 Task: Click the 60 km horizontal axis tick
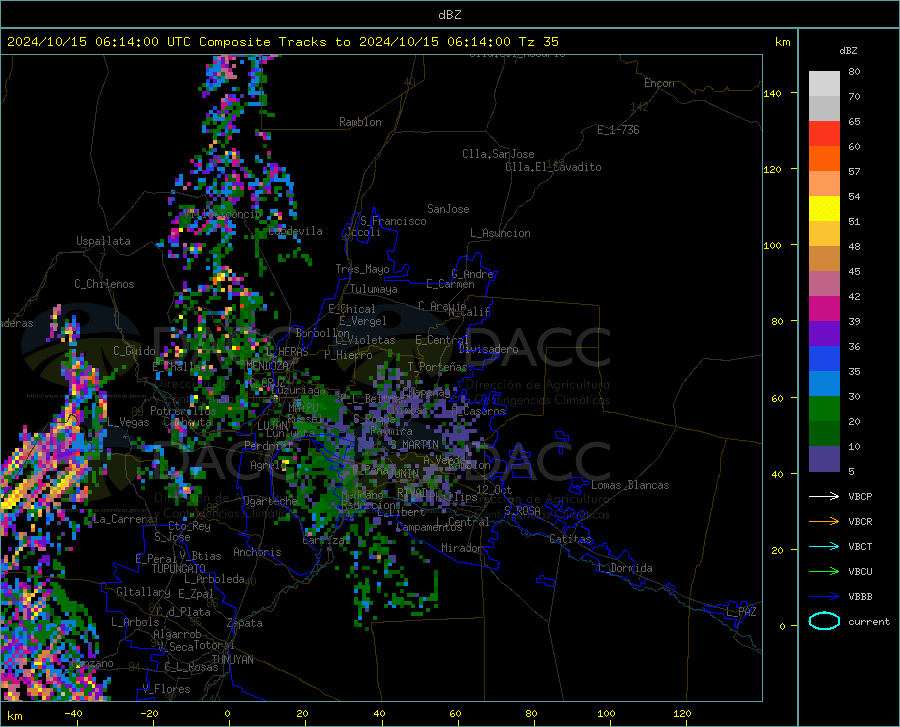455,713
